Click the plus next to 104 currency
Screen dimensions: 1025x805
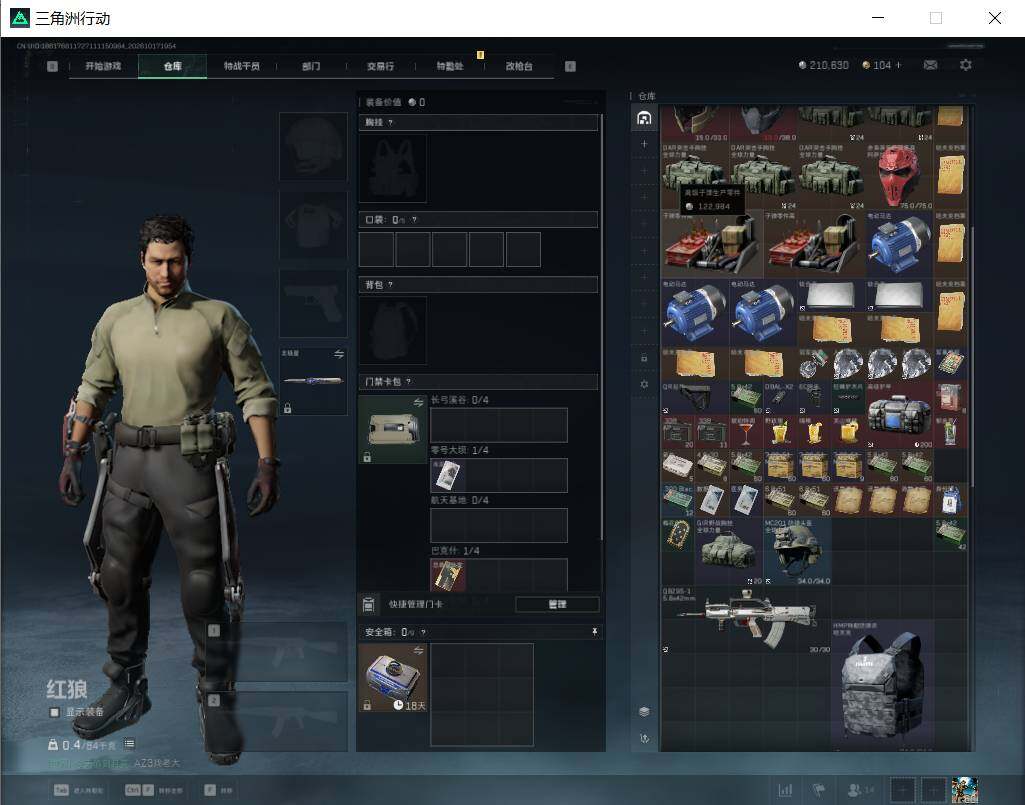click(898, 65)
